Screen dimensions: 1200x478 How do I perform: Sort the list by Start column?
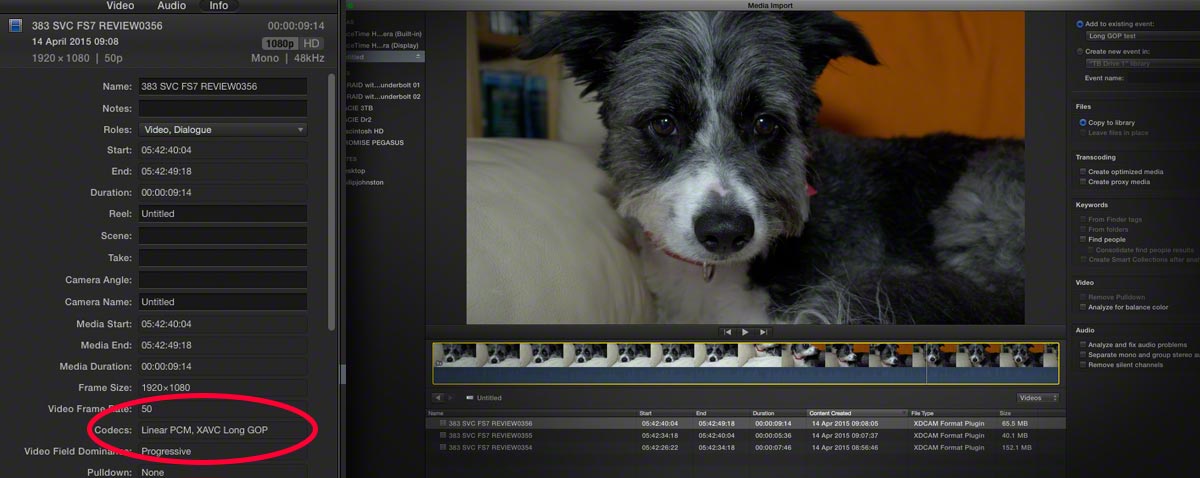(x=666, y=413)
